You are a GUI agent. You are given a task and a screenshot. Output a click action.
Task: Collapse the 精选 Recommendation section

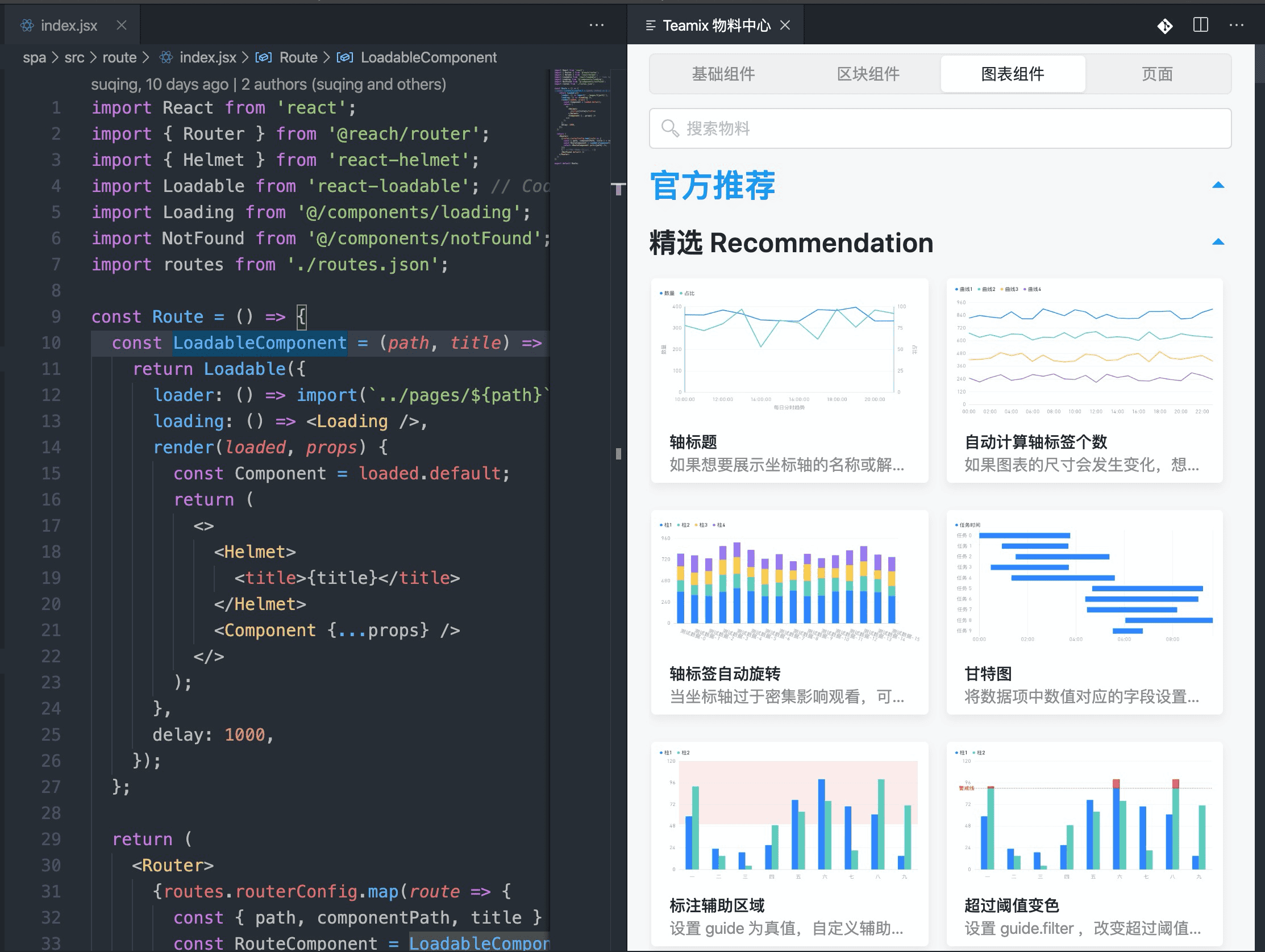[1217, 243]
